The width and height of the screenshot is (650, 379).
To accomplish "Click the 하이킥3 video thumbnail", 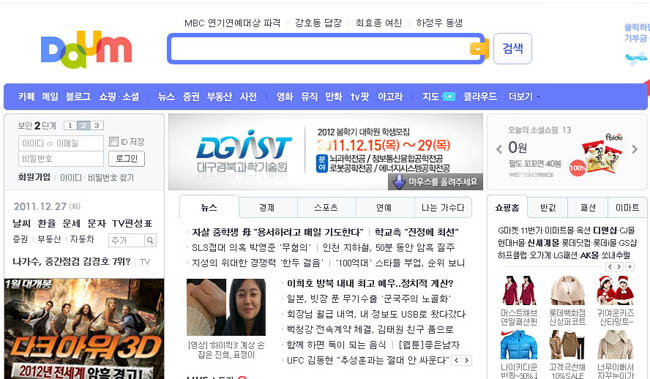I will click(x=226, y=307).
